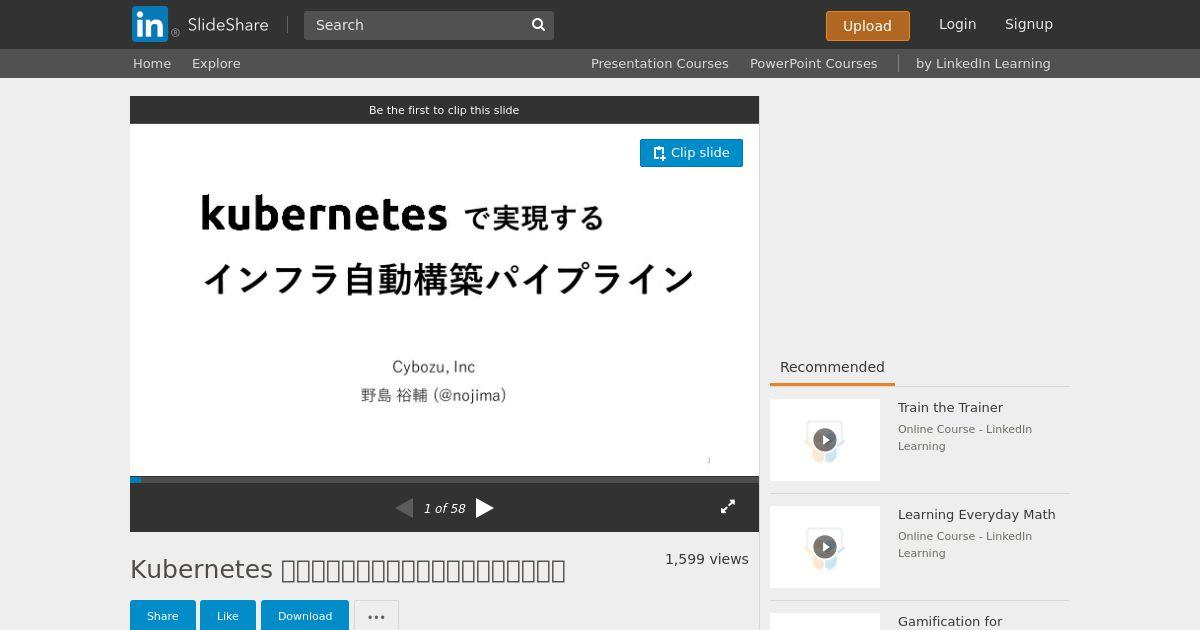The width and height of the screenshot is (1200, 630).
Task: Click by LinkedIn Learning link
Action: tap(983, 63)
